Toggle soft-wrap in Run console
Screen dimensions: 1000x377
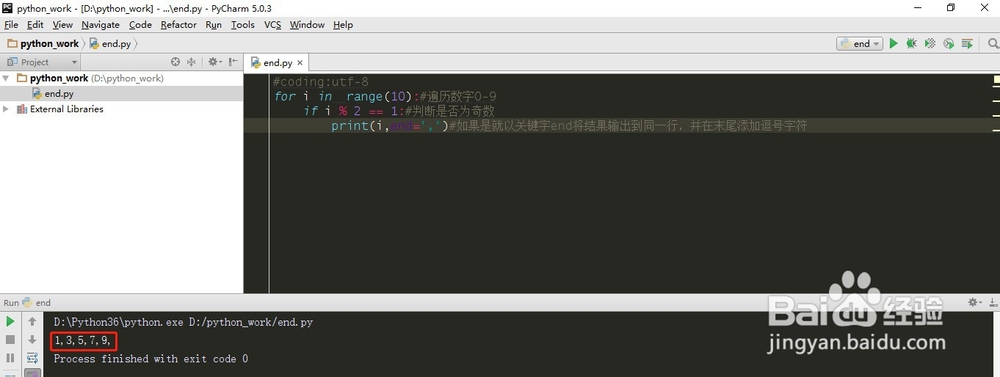(32, 358)
